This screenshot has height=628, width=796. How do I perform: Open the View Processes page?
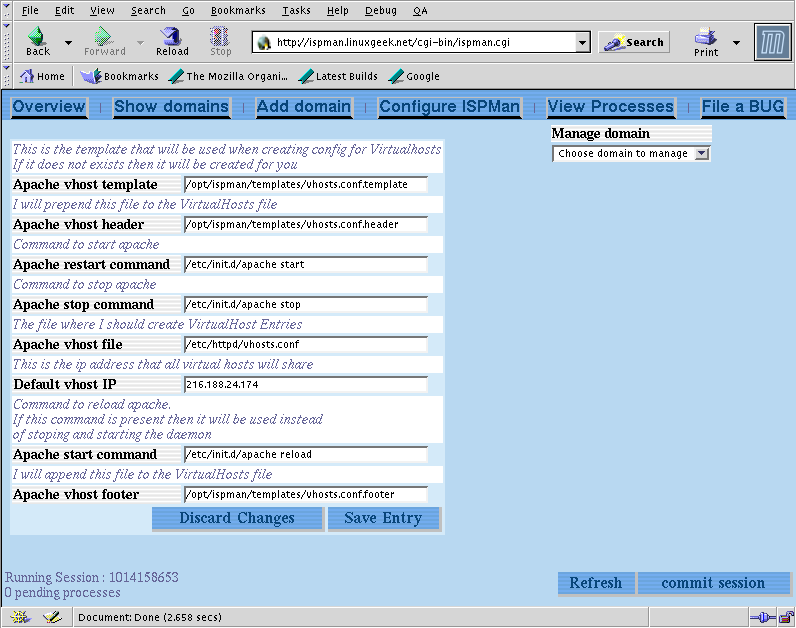pos(611,107)
